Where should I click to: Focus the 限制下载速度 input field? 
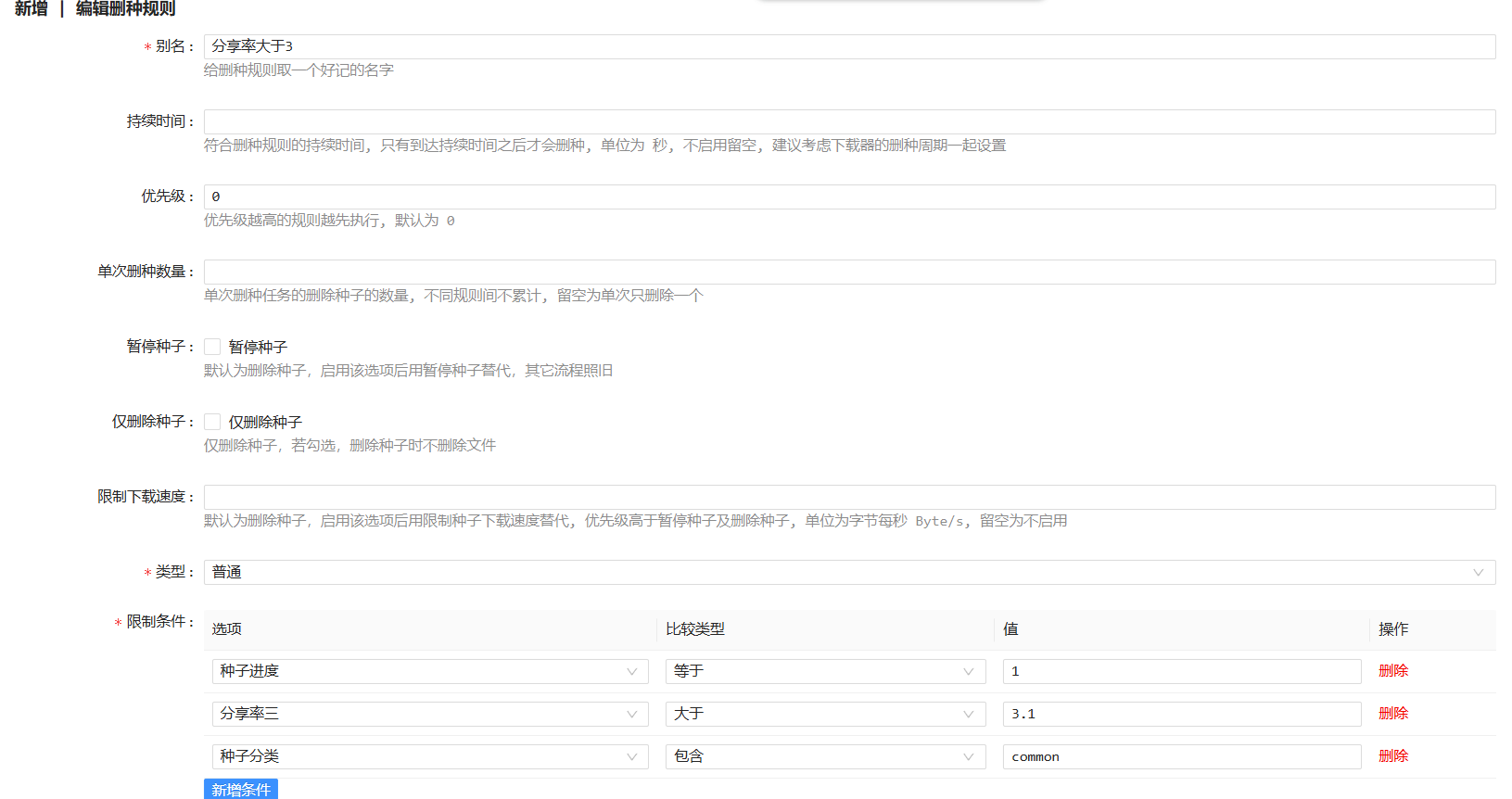848,497
